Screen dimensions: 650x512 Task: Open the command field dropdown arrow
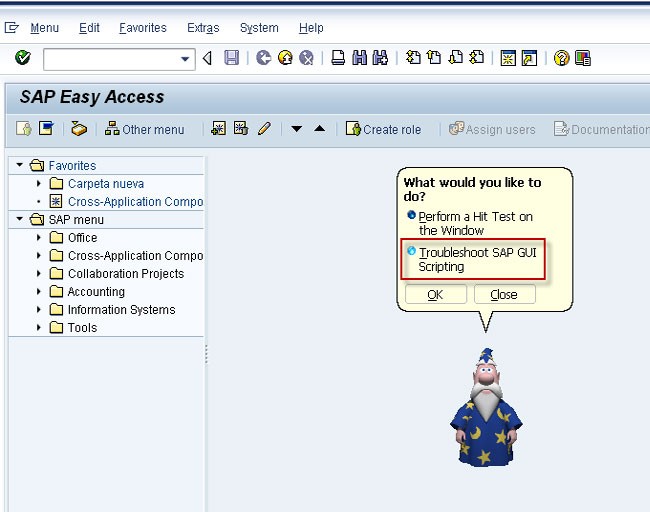click(x=185, y=59)
